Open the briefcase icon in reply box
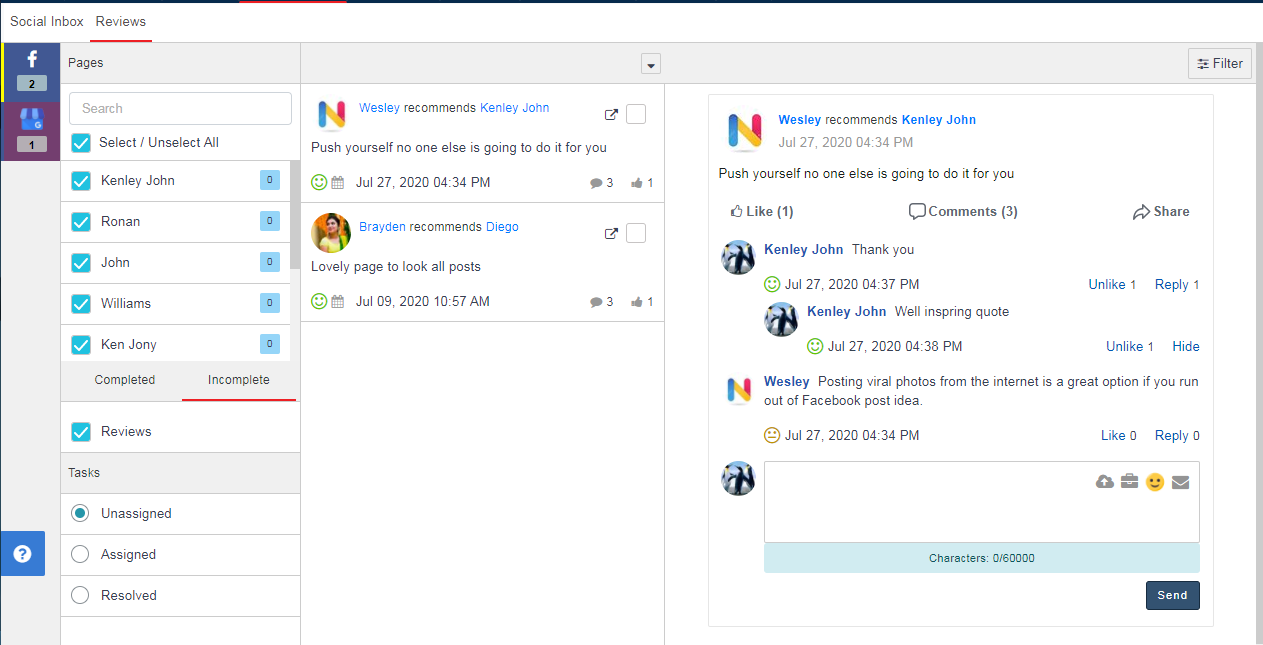This screenshot has height=645, width=1263. pos(1129,482)
